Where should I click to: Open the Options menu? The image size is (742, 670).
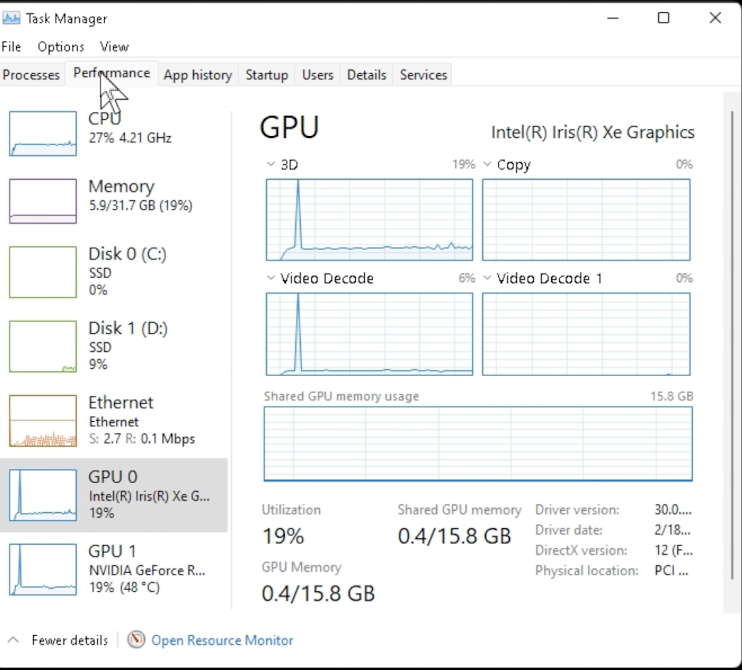(61, 46)
